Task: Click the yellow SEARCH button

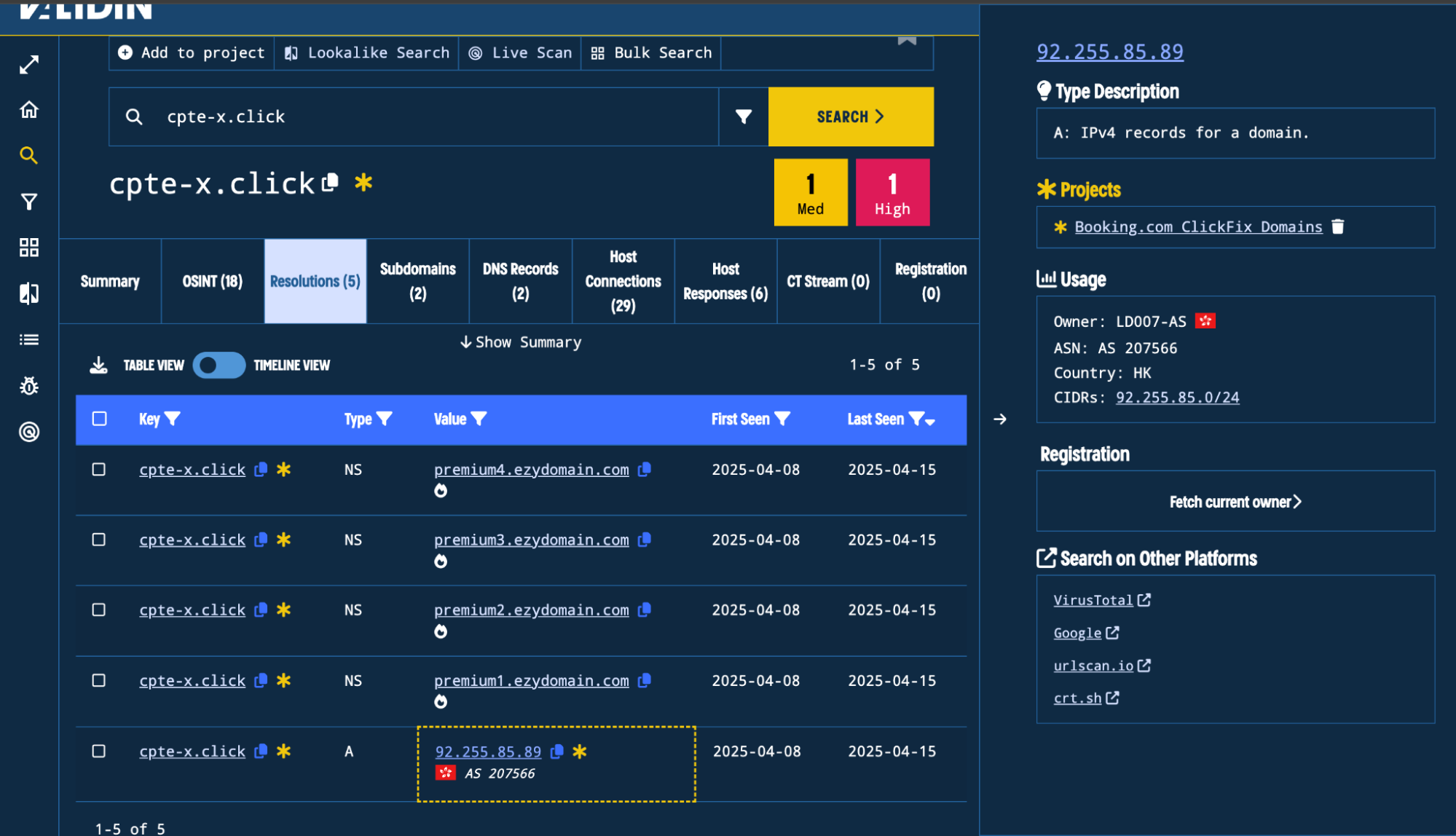Action: click(851, 117)
